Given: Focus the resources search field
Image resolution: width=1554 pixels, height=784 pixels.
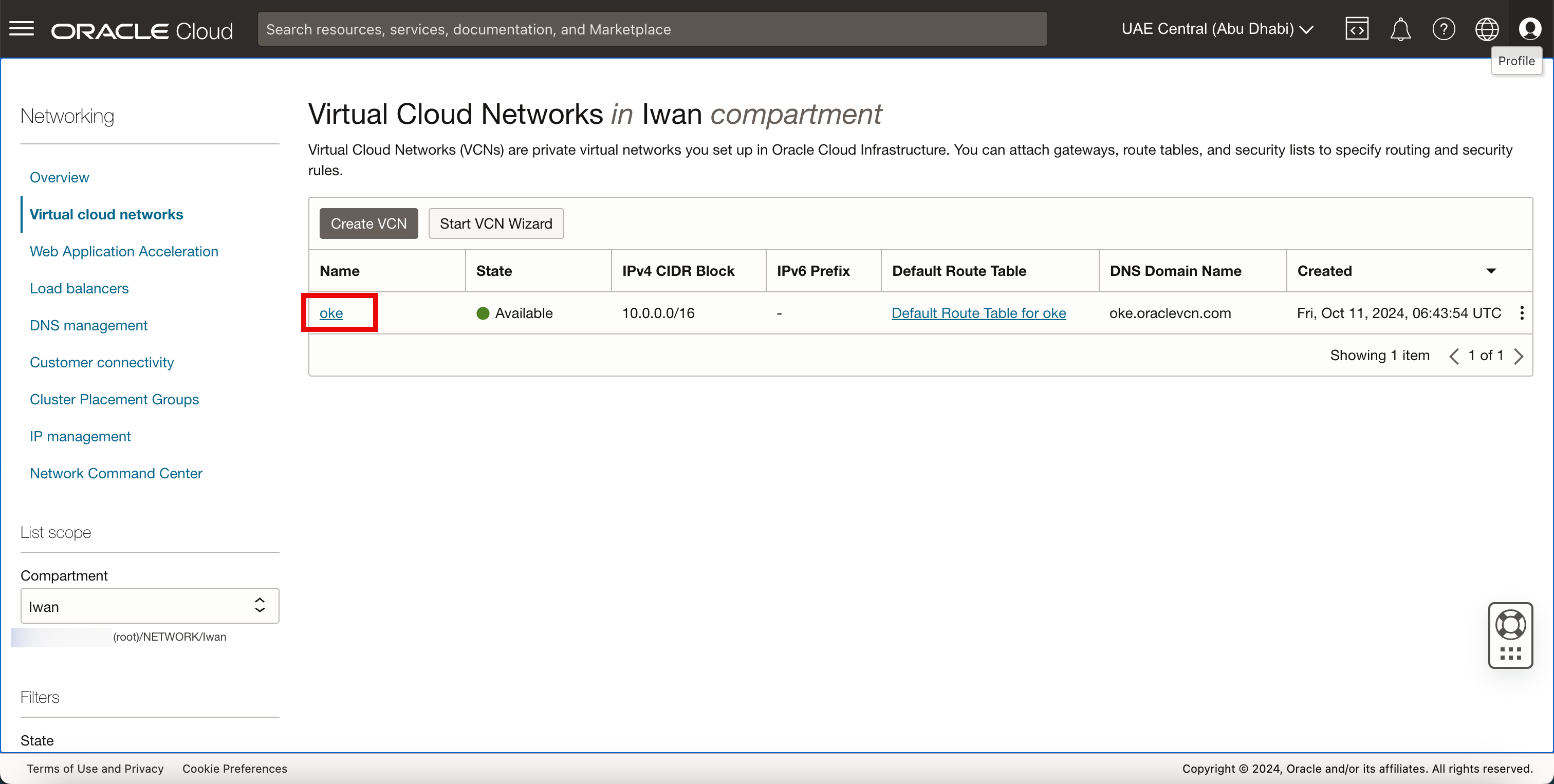Looking at the screenshot, I should tap(652, 29).
